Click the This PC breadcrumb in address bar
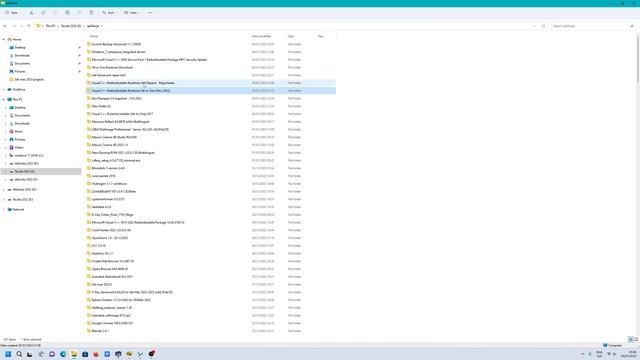This screenshot has height=360, width=640. [x=51, y=26]
